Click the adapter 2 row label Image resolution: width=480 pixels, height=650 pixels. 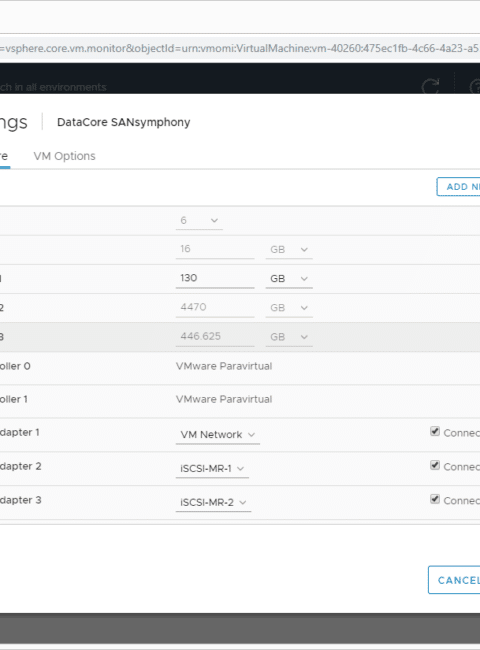[x=21, y=466]
